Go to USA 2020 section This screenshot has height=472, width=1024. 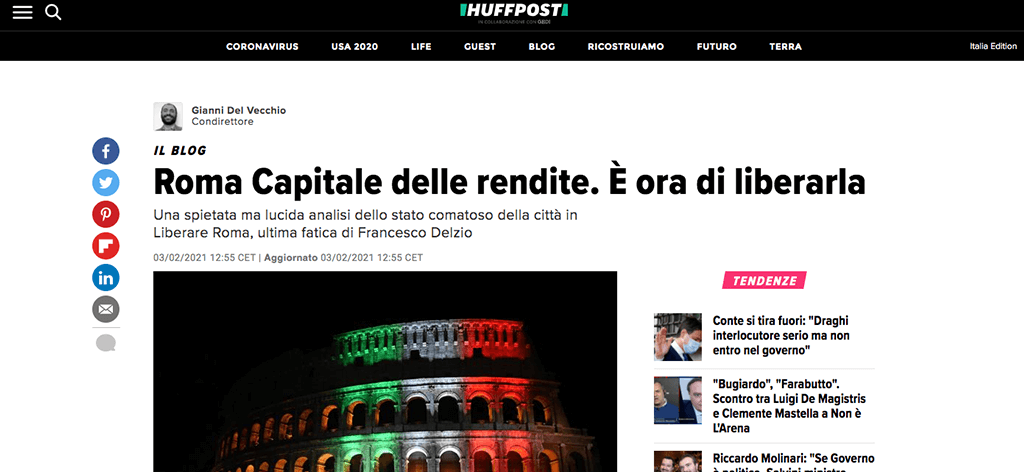pyautogui.click(x=355, y=46)
